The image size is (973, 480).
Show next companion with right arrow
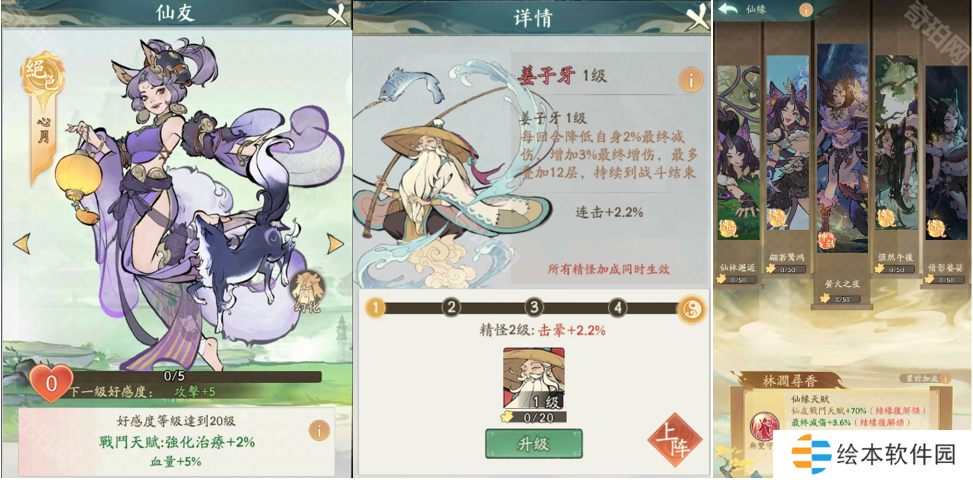pyautogui.click(x=335, y=243)
